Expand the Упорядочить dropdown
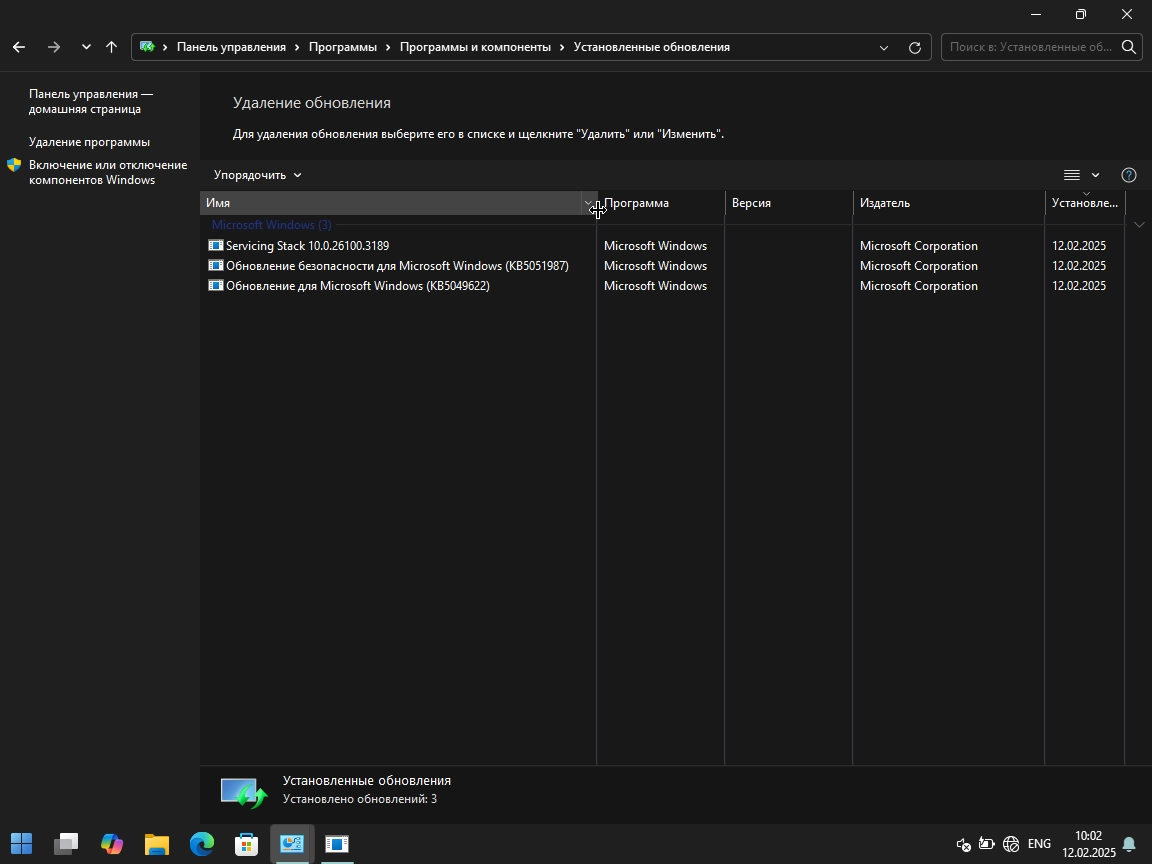The height and width of the screenshot is (864, 1152). (257, 175)
